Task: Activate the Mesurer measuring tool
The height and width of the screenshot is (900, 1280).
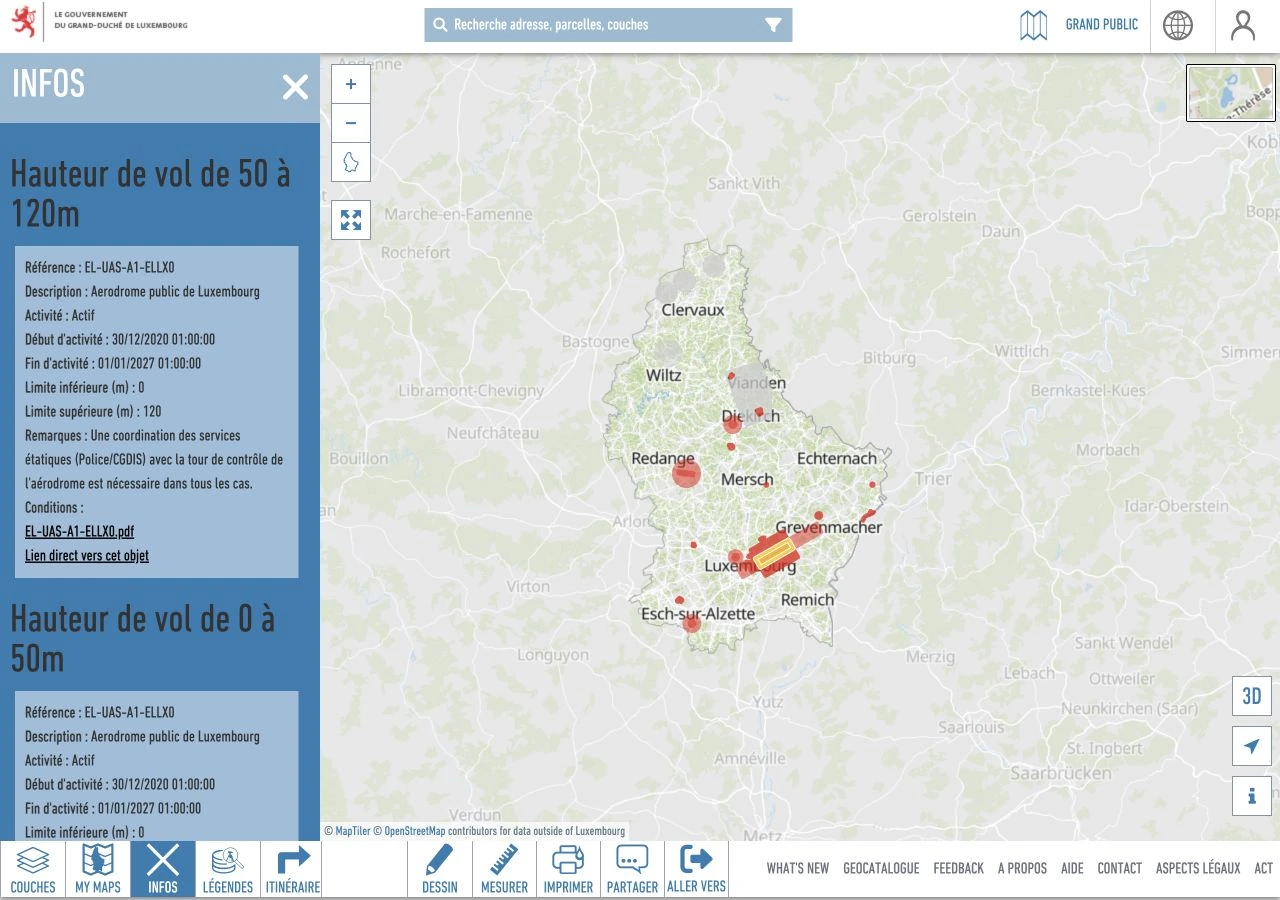Action: point(504,869)
